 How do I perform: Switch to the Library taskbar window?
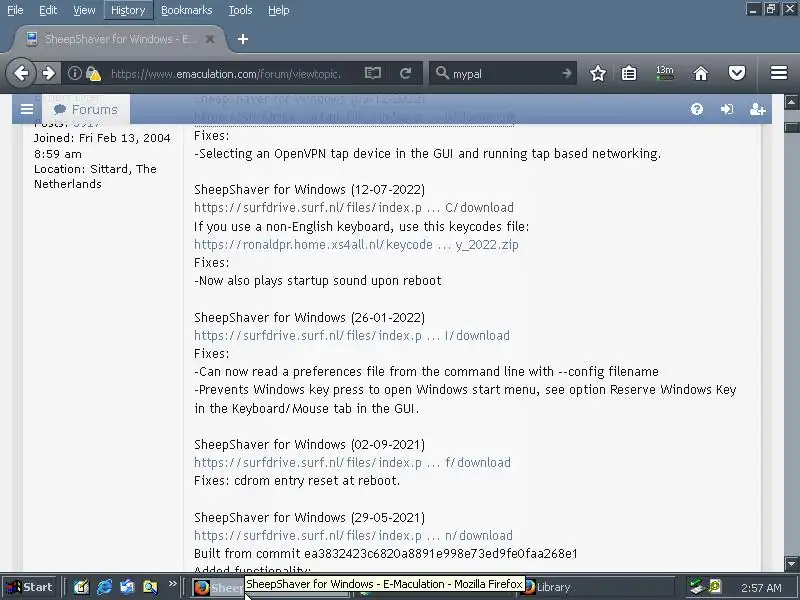(597, 587)
